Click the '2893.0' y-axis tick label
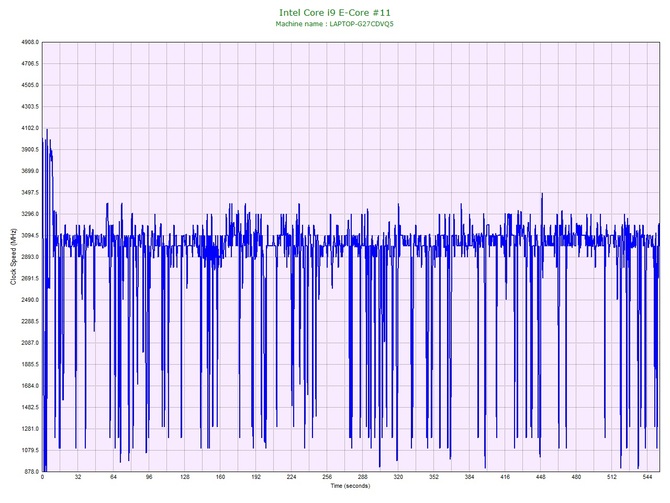 [x=30, y=257]
